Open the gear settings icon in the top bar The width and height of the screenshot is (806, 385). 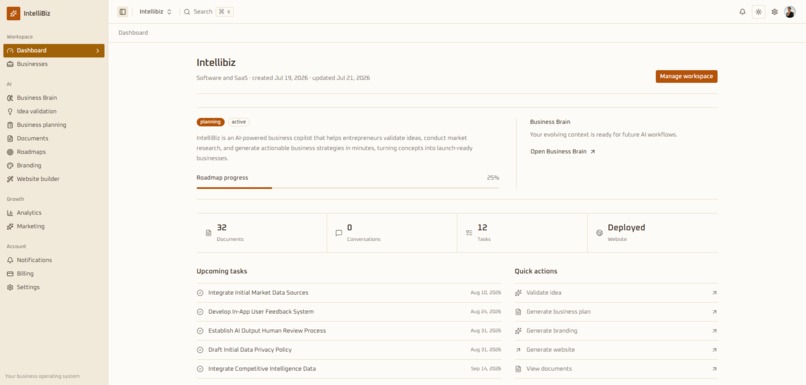775,12
